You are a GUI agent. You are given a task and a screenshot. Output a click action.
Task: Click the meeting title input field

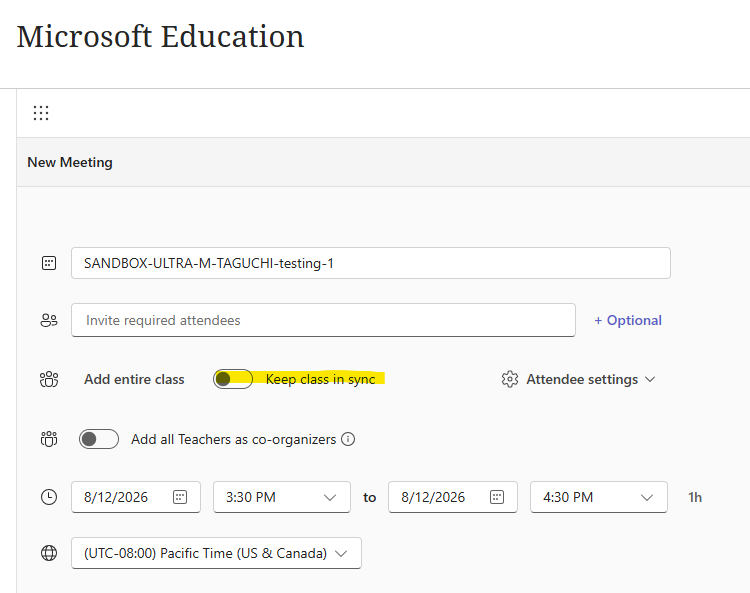(371, 263)
